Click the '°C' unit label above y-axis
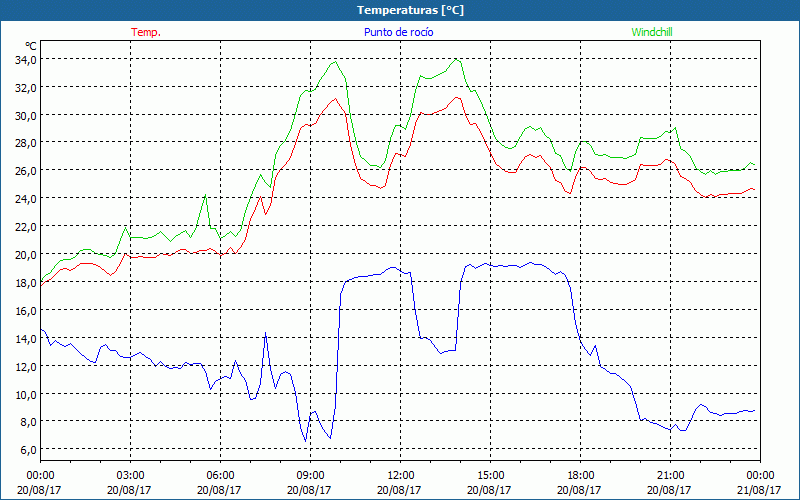Image resolution: width=800 pixels, height=500 pixels. 31,46
